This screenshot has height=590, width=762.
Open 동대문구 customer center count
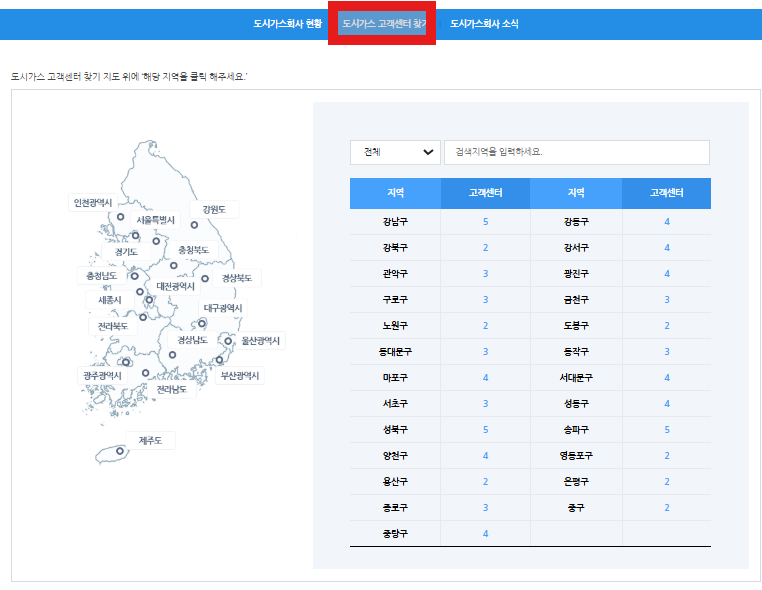coord(485,352)
